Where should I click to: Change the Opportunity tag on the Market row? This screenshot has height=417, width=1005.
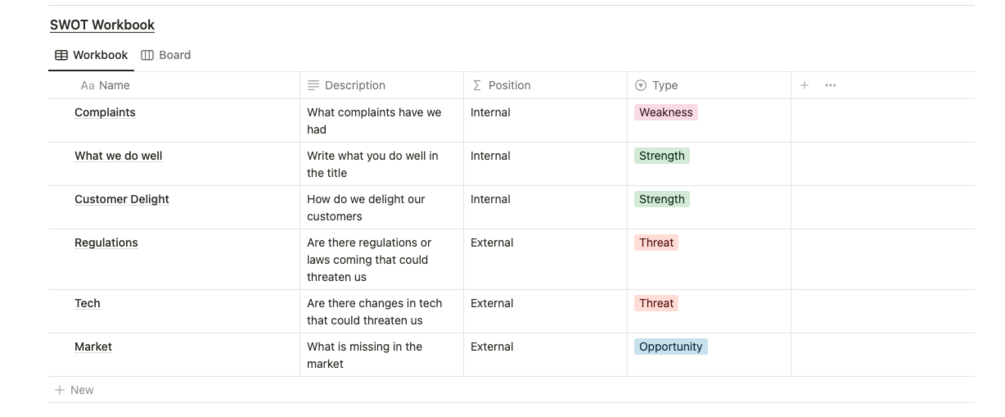coord(671,347)
